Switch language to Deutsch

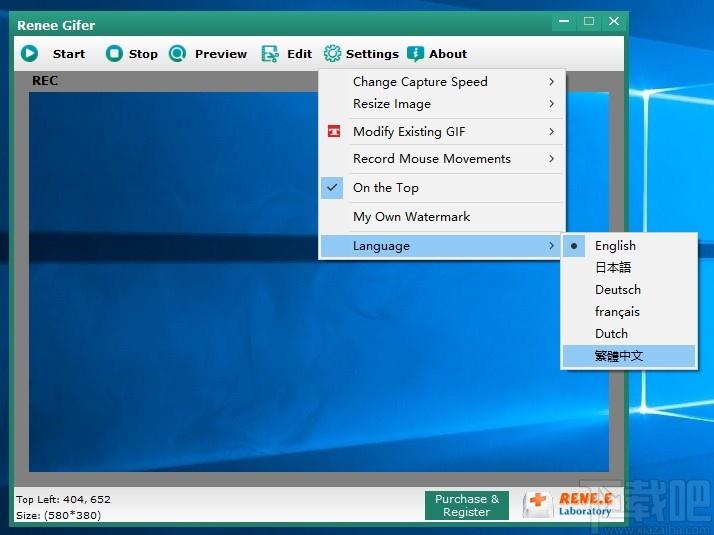click(628, 290)
